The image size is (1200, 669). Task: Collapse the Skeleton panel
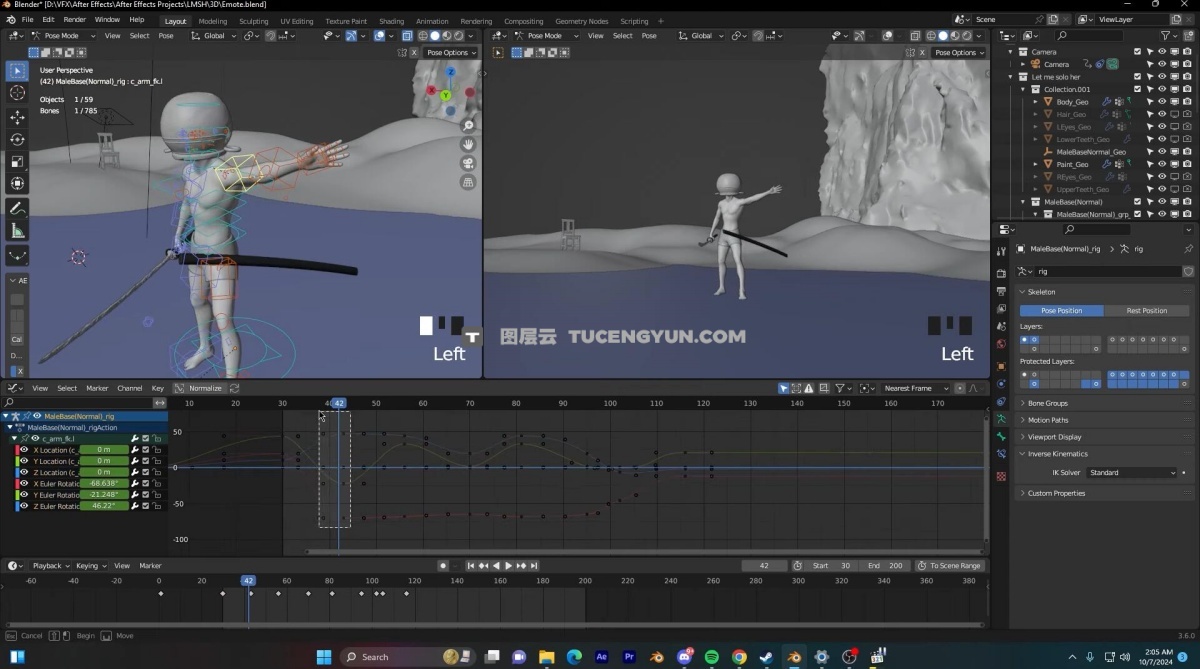pos(1041,292)
